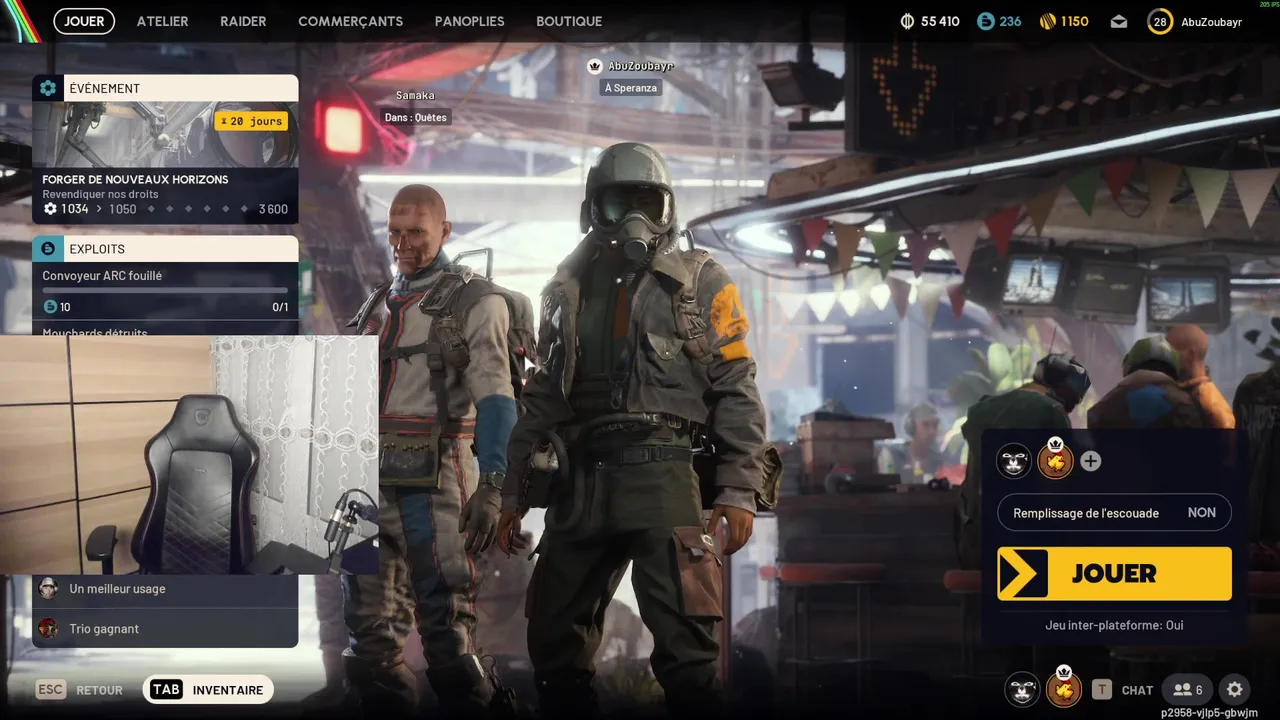
Task: Click the À Speranza status label
Action: 631,88
